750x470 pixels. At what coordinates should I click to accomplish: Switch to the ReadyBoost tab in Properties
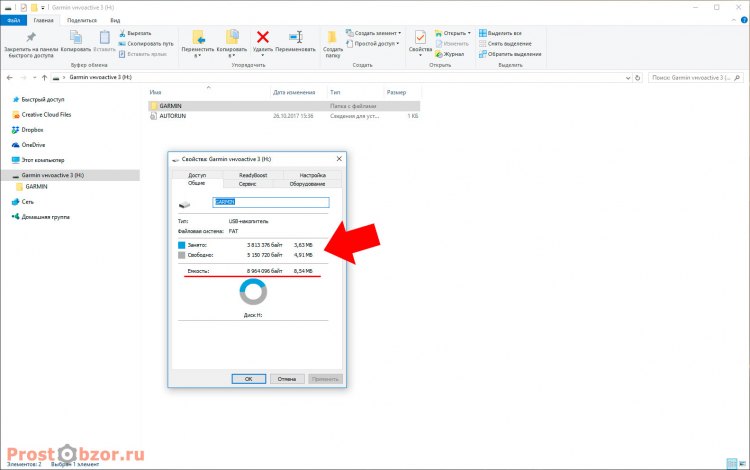pyautogui.click(x=253, y=175)
